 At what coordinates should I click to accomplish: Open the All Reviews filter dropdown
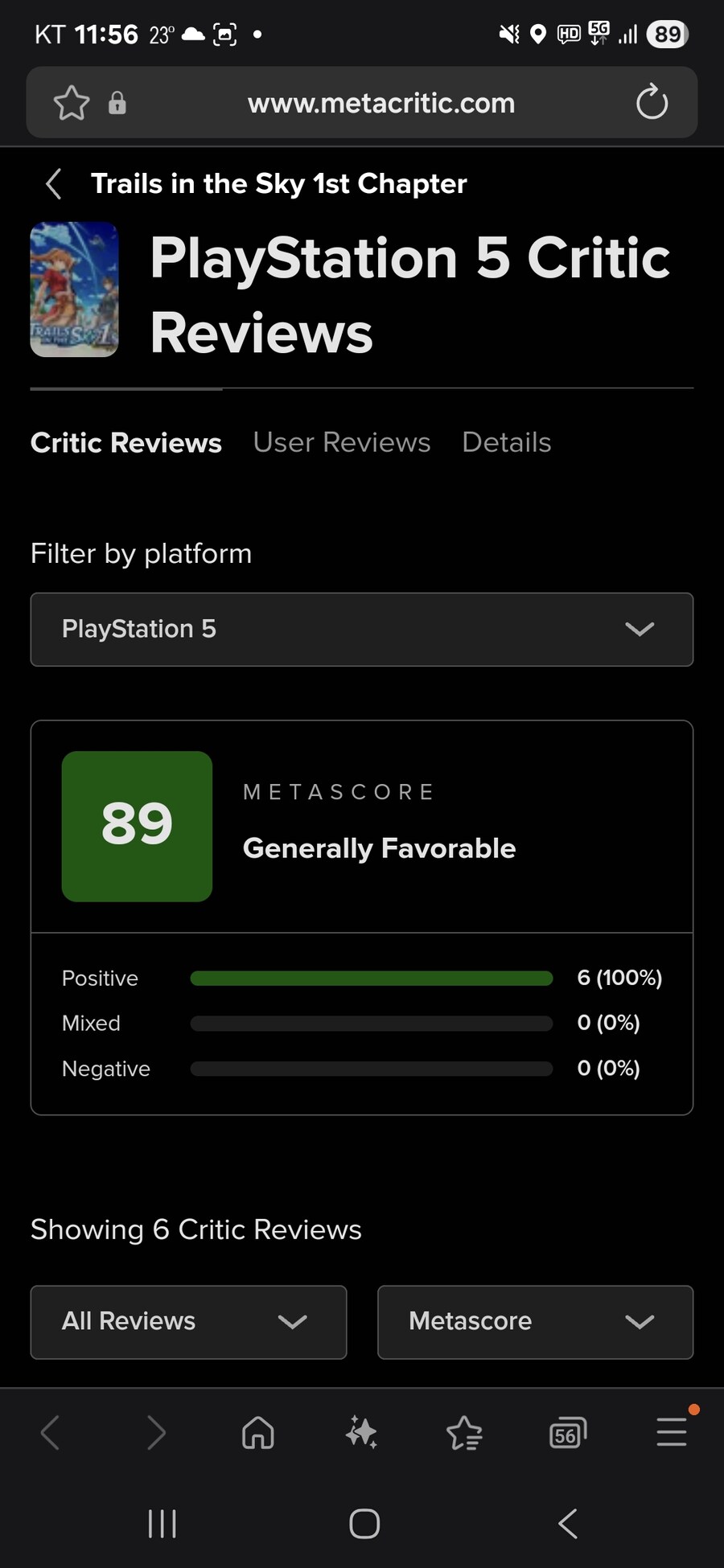[188, 1321]
